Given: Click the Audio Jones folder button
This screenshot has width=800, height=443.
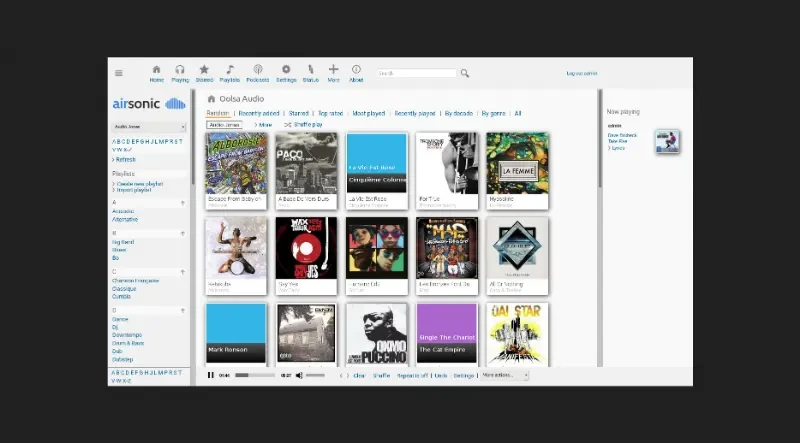Looking at the screenshot, I should (224, 125).
